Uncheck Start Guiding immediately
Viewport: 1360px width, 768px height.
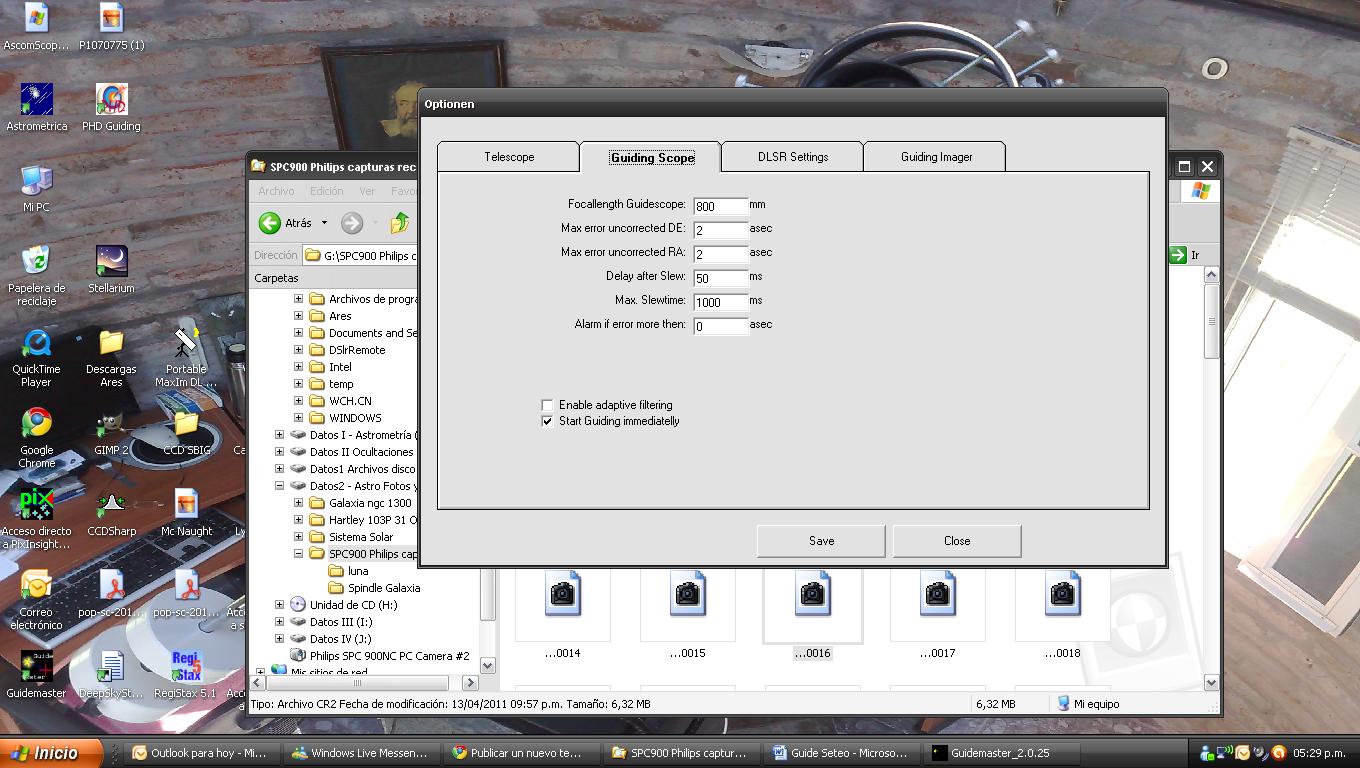547,421
